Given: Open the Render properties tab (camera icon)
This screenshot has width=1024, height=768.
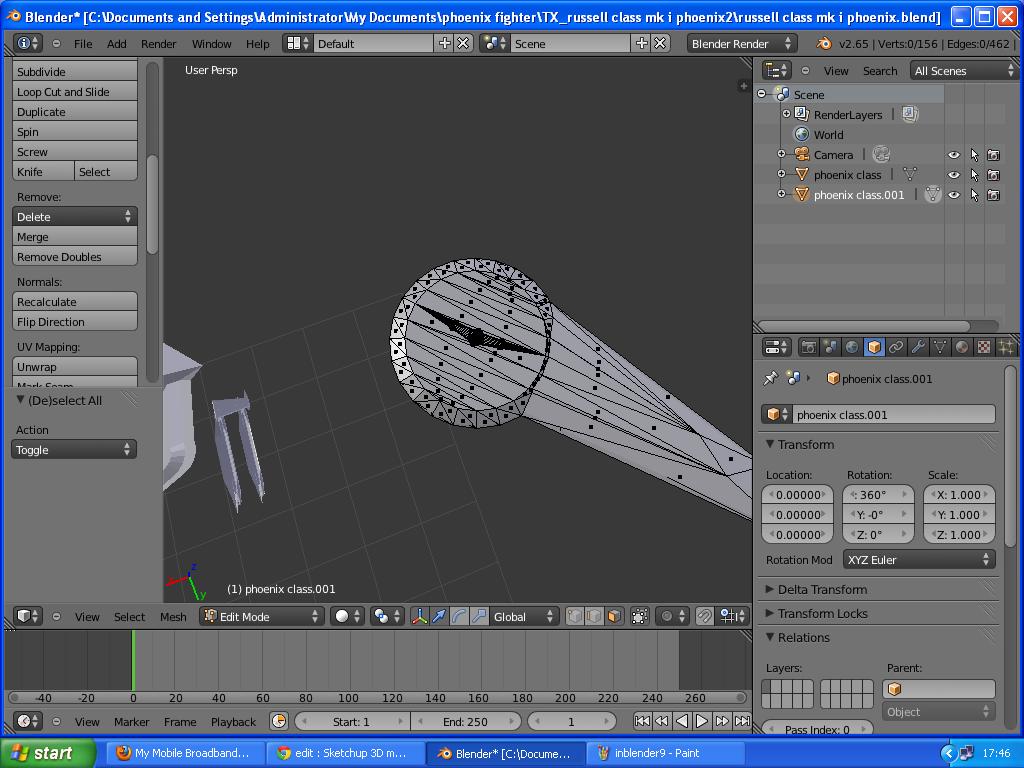Looking at the screenshot, I should pyautogui.click(x=810, y=347).
